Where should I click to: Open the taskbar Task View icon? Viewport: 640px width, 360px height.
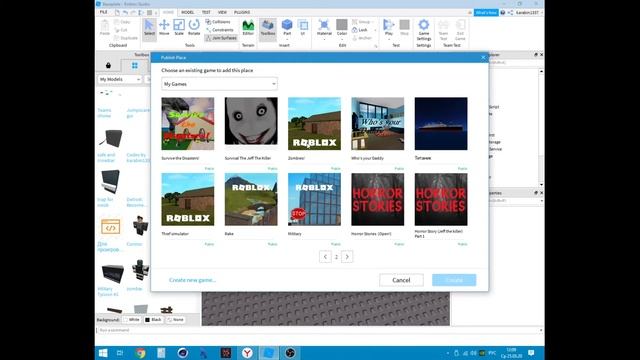[x=120, y=353]
